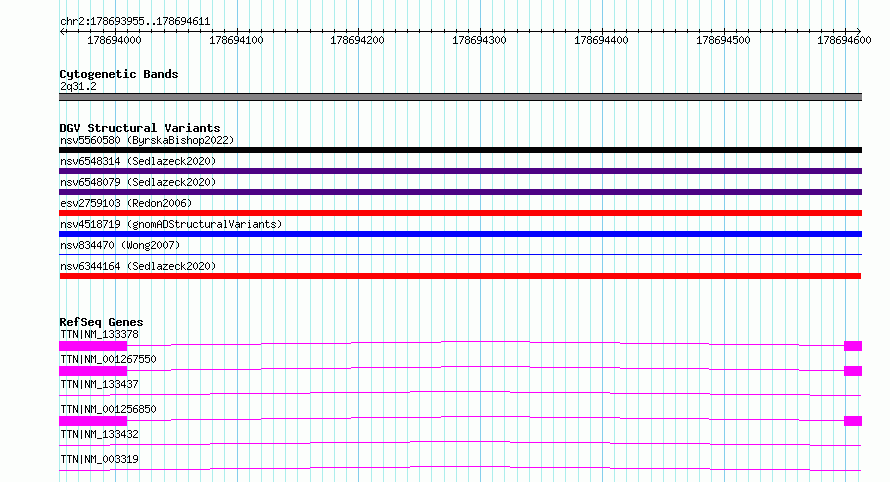Click right exon block of TTN|NM_133378

[x=853, y=346]
